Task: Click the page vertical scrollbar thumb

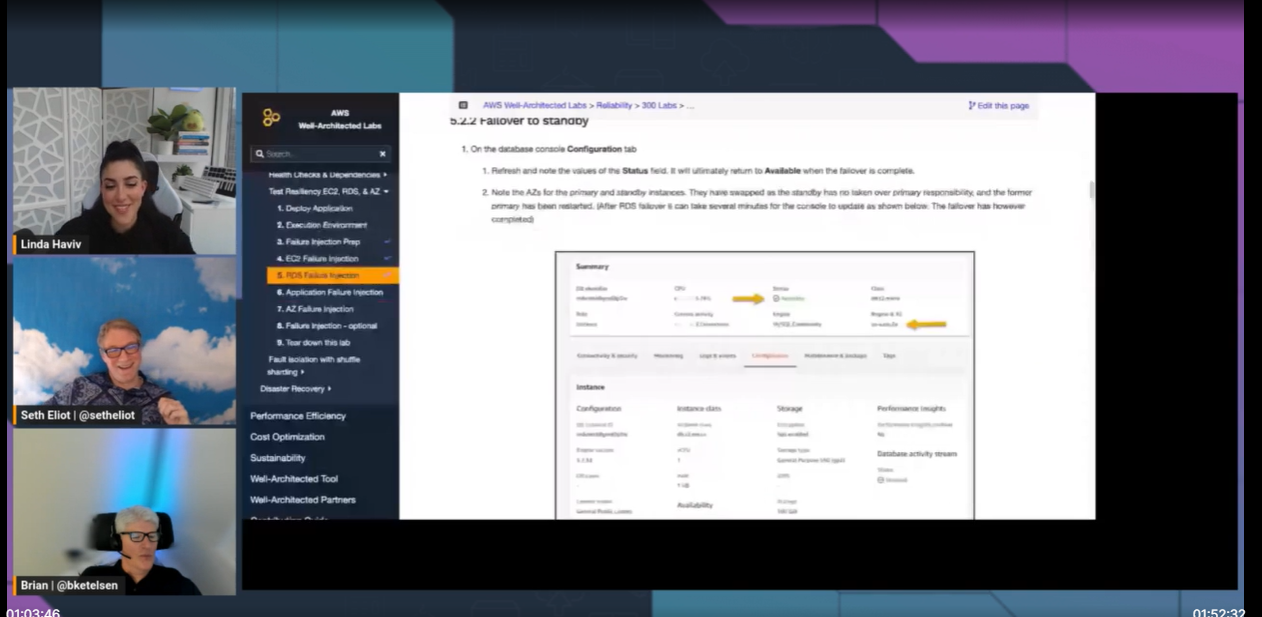Action: click(1091, 190)
